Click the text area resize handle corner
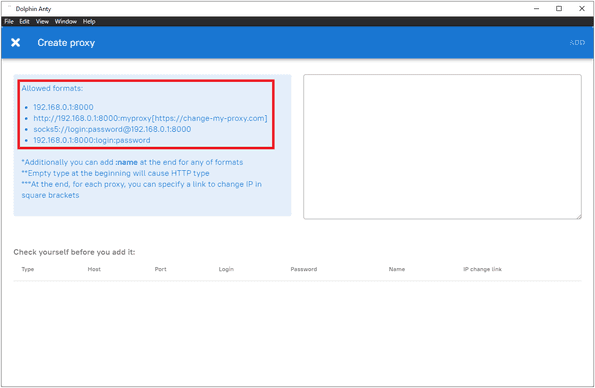The width and height of the screenshot is (595, 388). (579, 216)
